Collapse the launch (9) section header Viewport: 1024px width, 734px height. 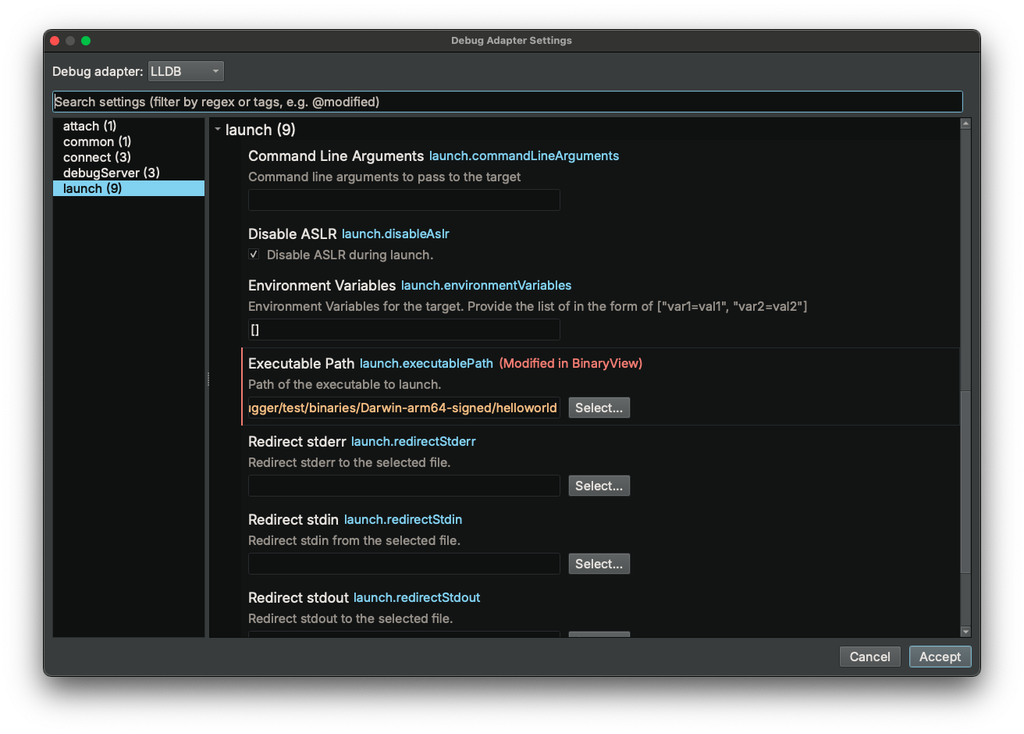pos(218,130)
